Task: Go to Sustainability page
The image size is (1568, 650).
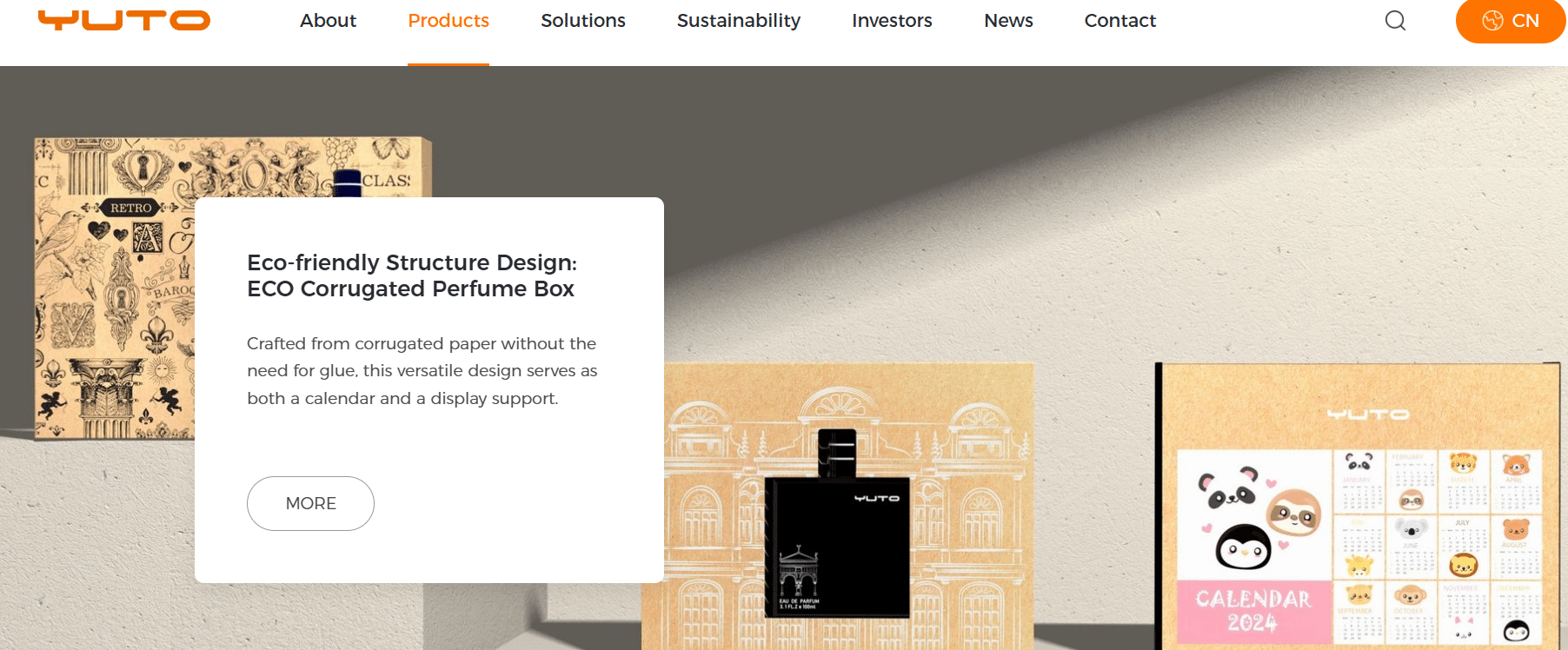Action: pos(739,20)
